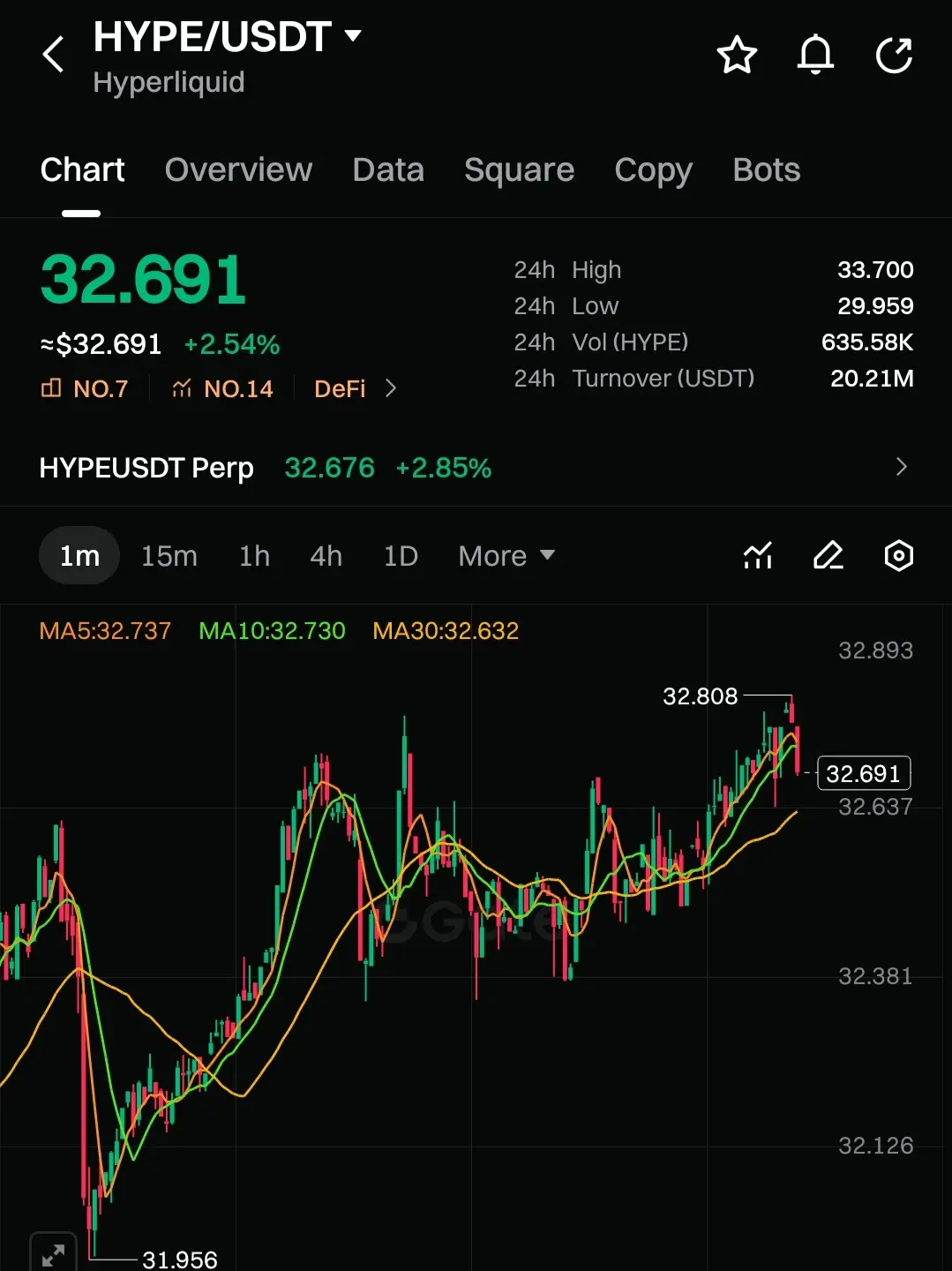Switch to the Overview tab

(x=238, y=169)
